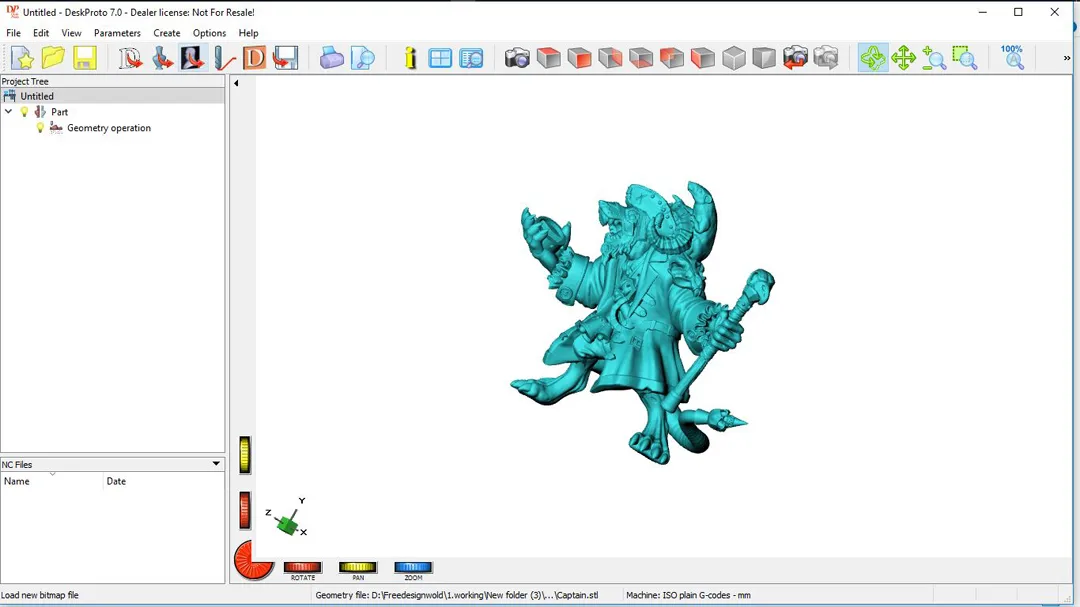Toggle the Geometry operation lightbulb

41,128
